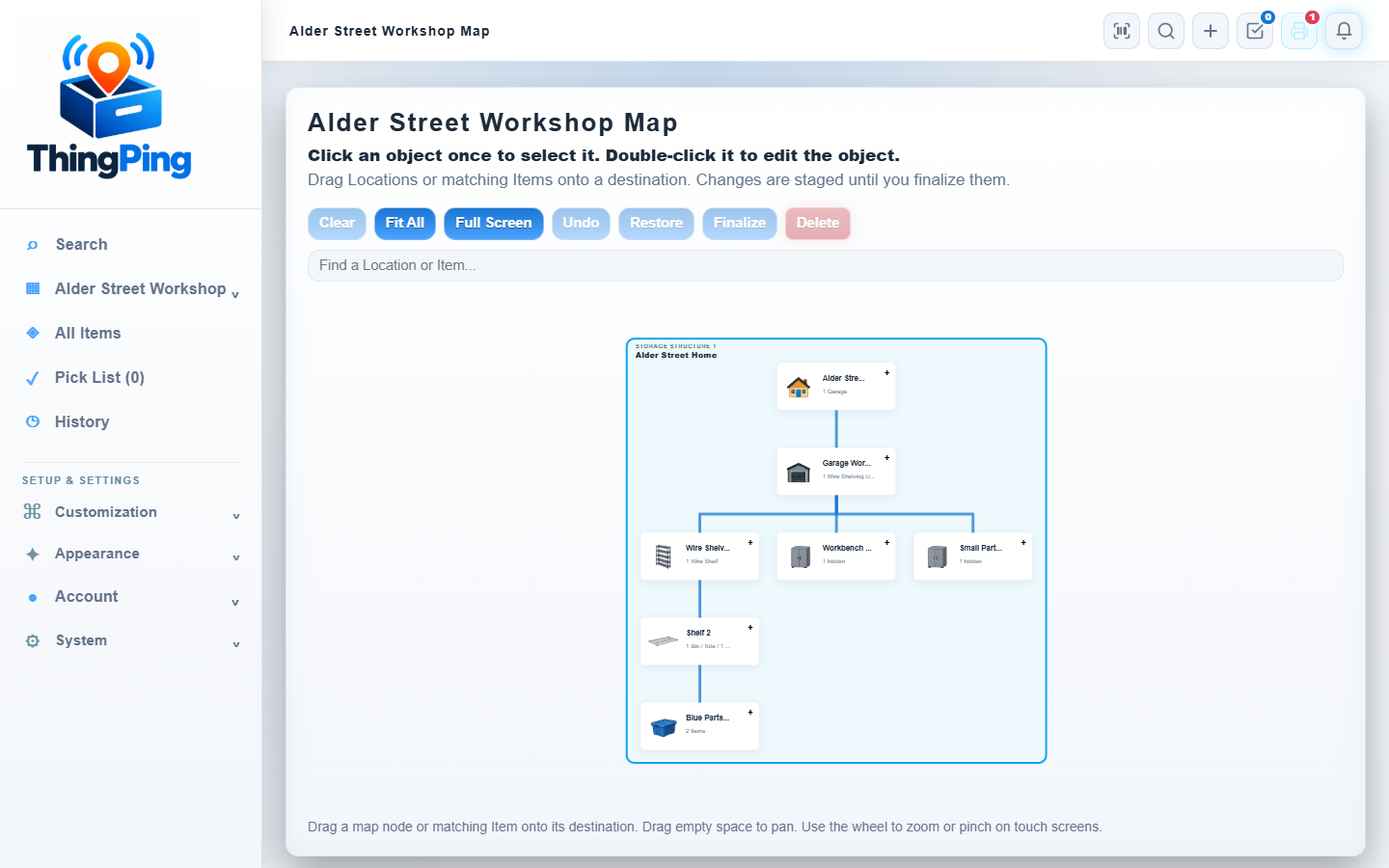Select the Garage Workshop node icon
This screenshot has width=1389, height=868.
tap(799, 472)
